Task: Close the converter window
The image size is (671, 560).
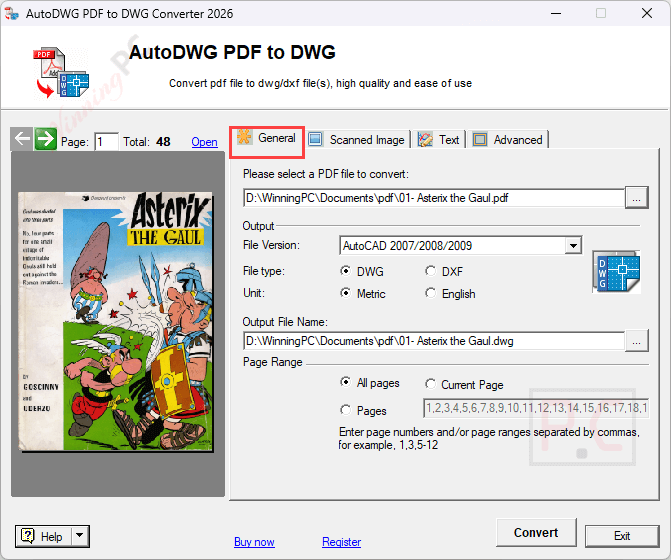Action: point(647,13)
